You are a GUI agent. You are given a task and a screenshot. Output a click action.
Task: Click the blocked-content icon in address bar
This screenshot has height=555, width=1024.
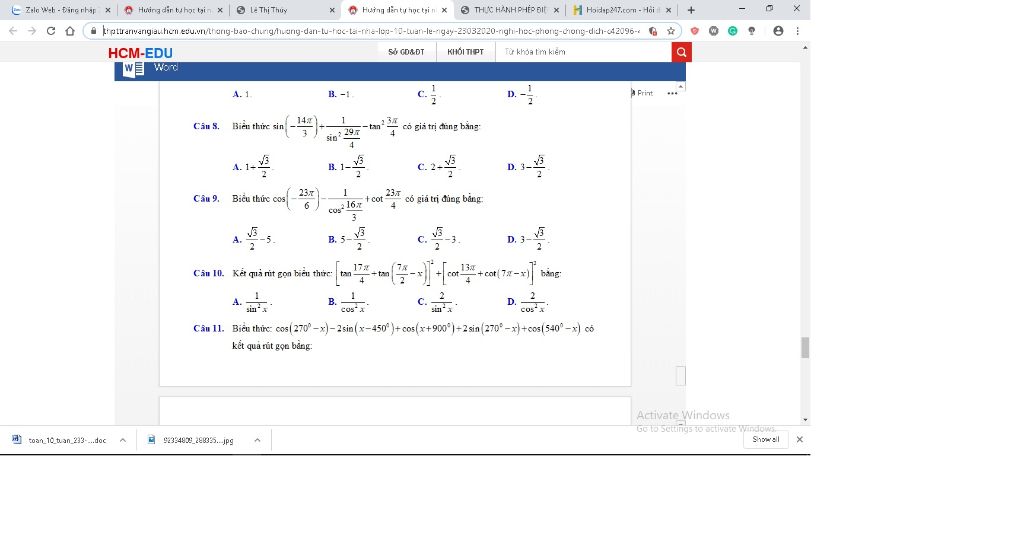[652, 31]
